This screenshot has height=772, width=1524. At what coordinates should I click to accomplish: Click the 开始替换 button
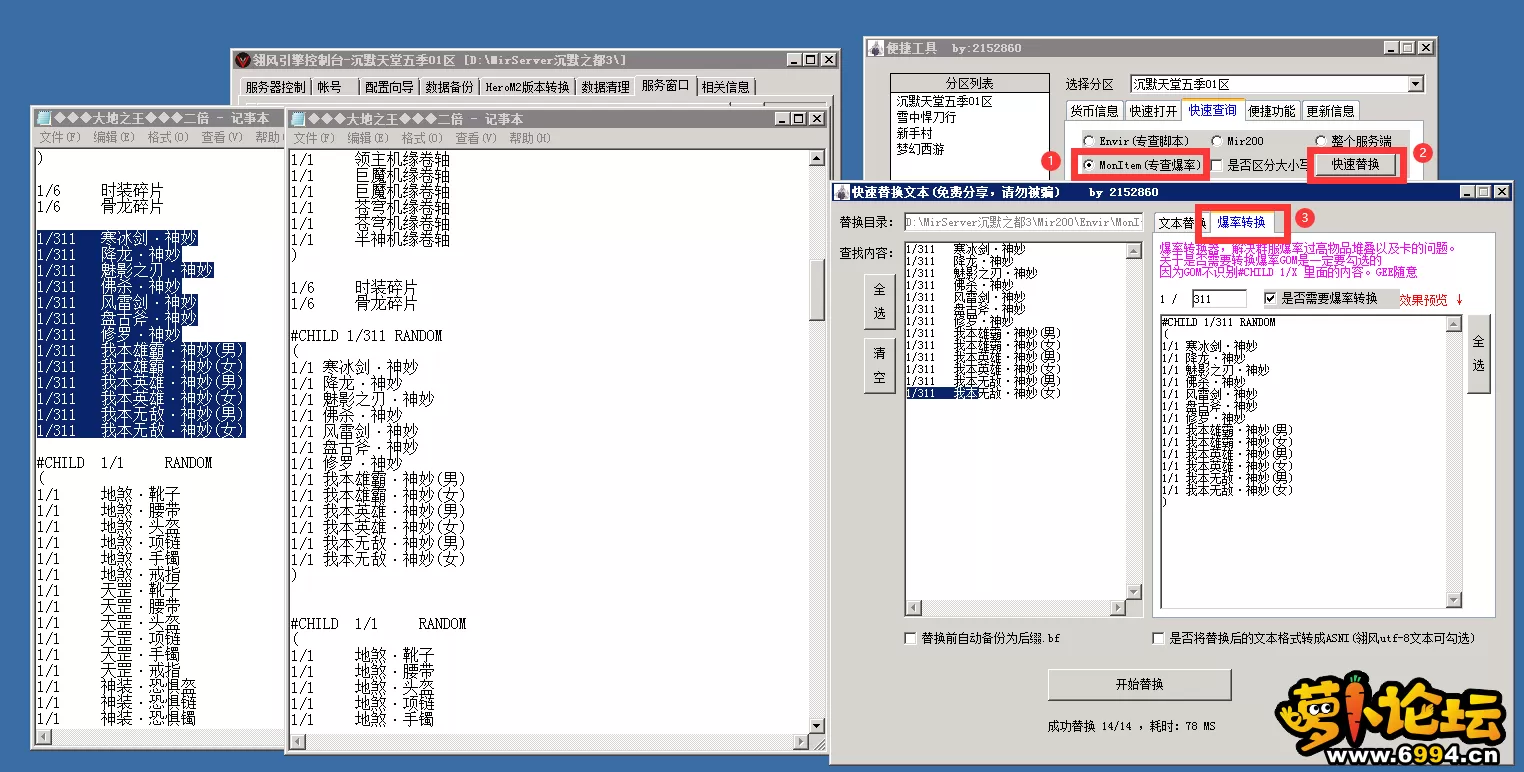click(x=1139, y=685)
